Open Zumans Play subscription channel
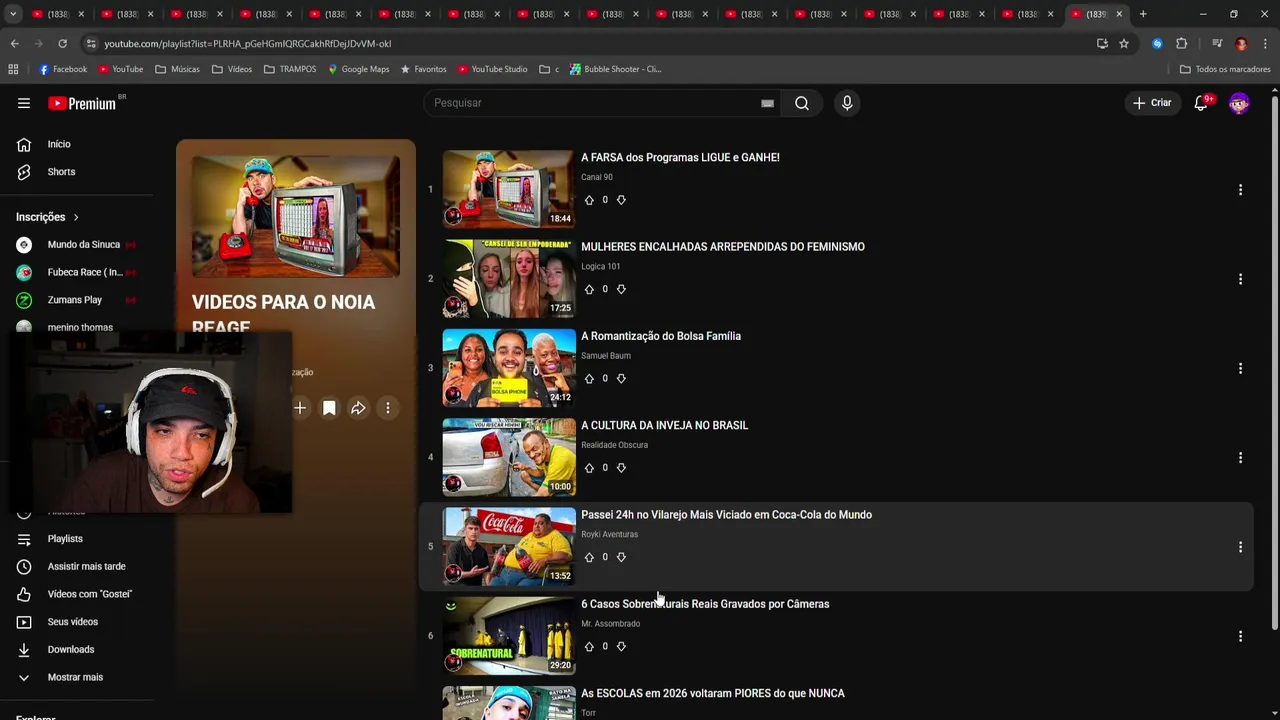The image size is (1280, 720). click(76, 300)
